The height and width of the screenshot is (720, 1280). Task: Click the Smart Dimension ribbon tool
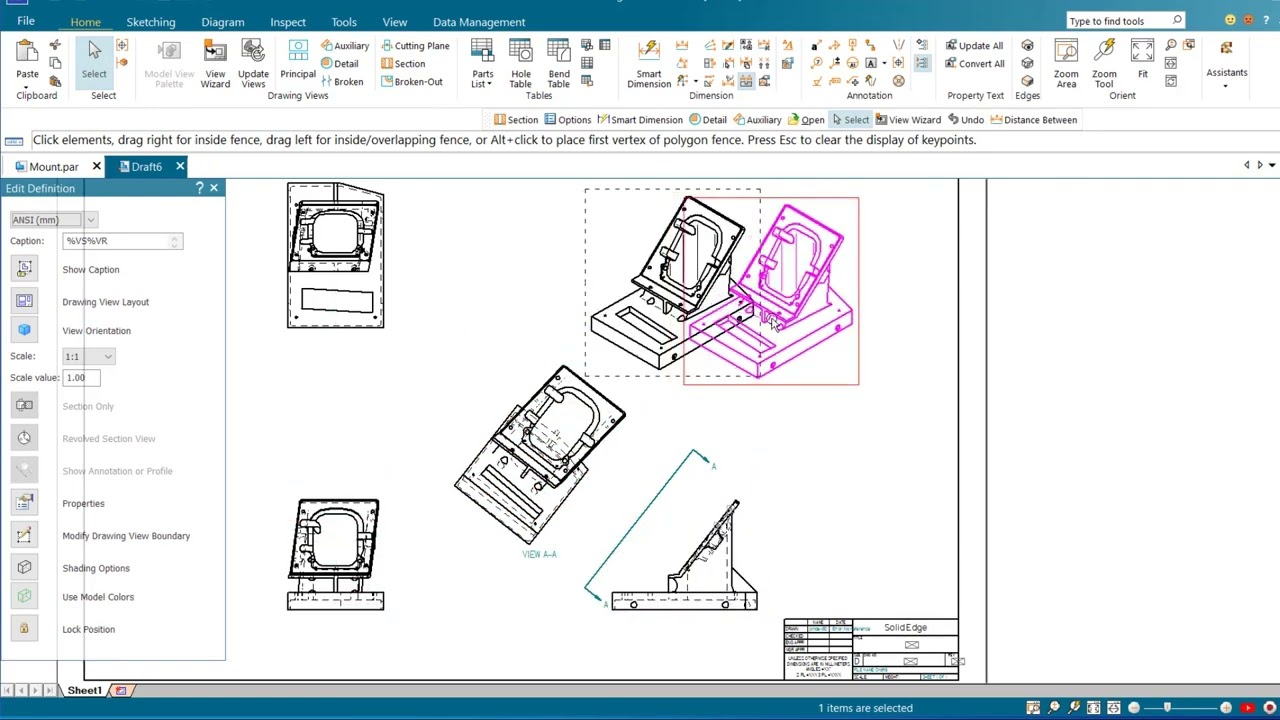coord(649,64)
